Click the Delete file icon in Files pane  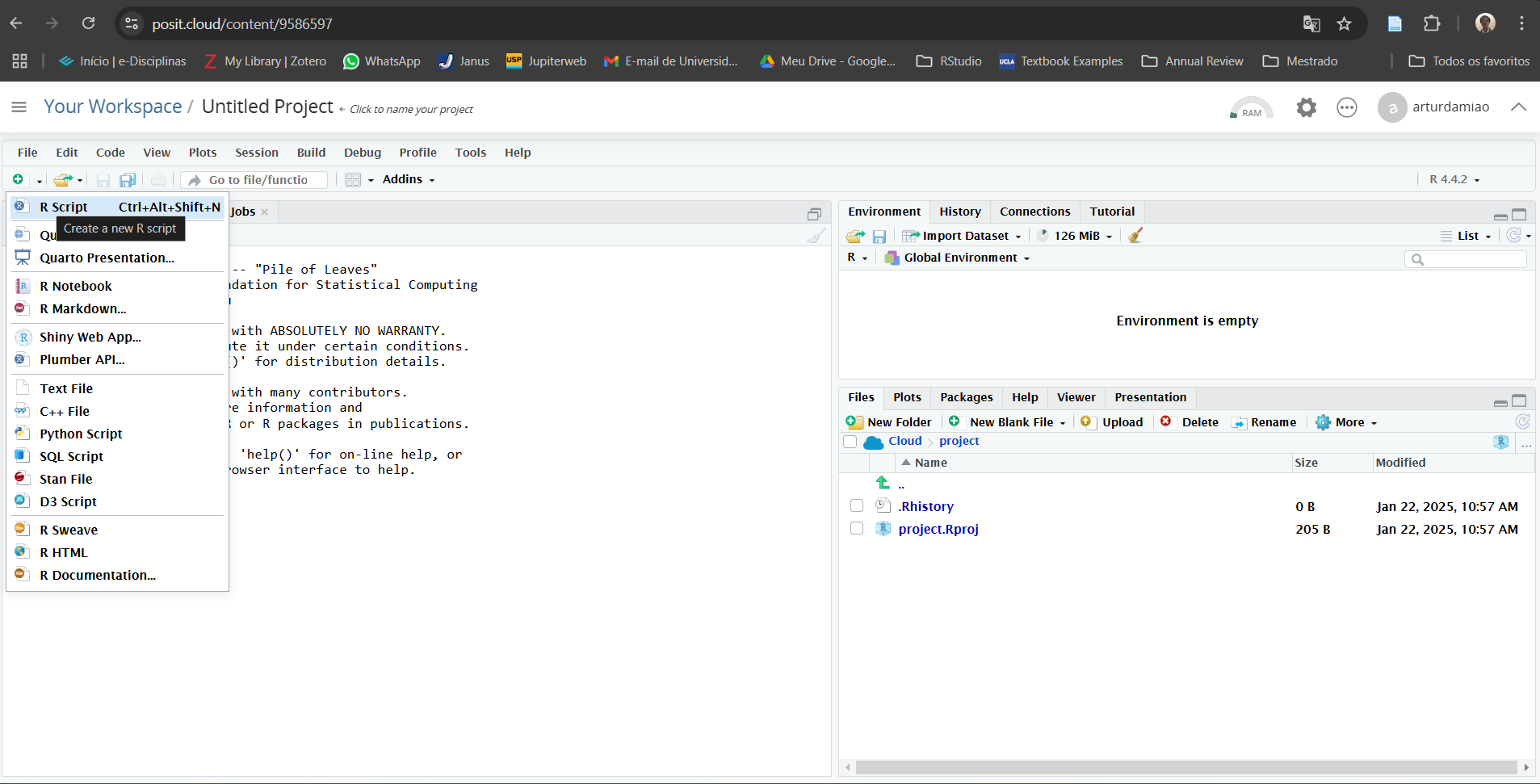1166,421
